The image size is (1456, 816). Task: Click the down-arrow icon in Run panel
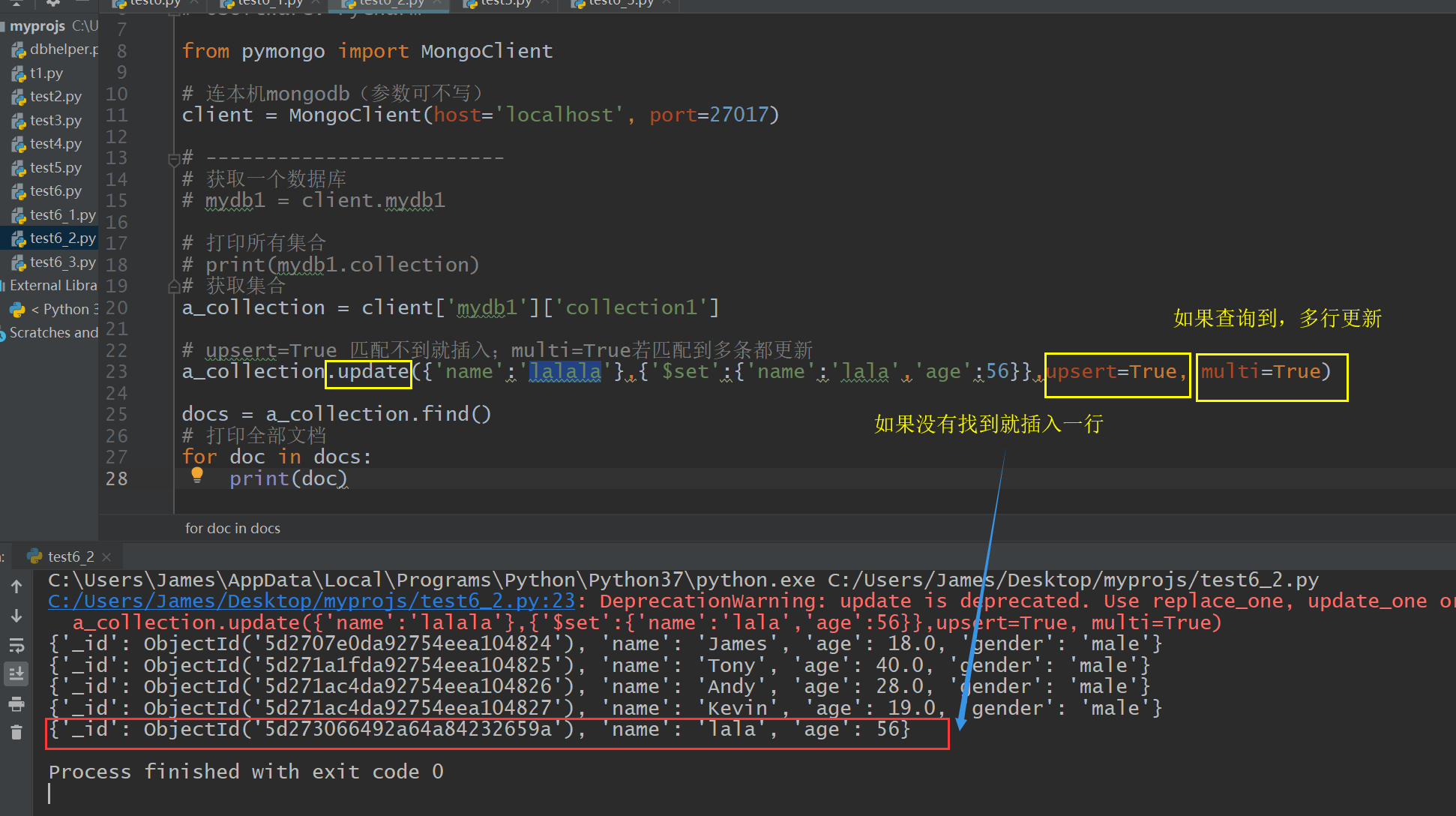(16, 616)
